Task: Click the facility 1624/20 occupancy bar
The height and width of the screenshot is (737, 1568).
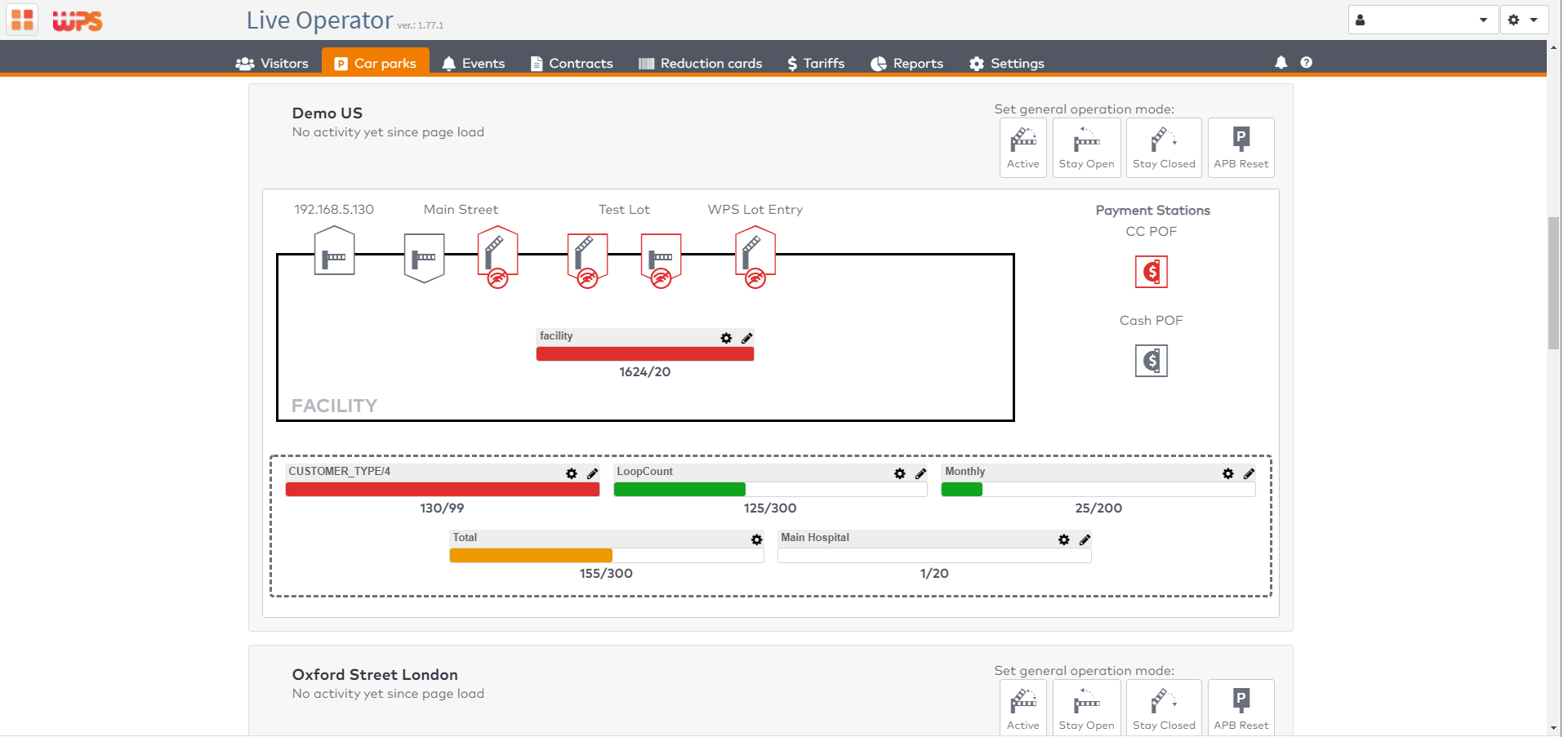Action: point(644,353)
